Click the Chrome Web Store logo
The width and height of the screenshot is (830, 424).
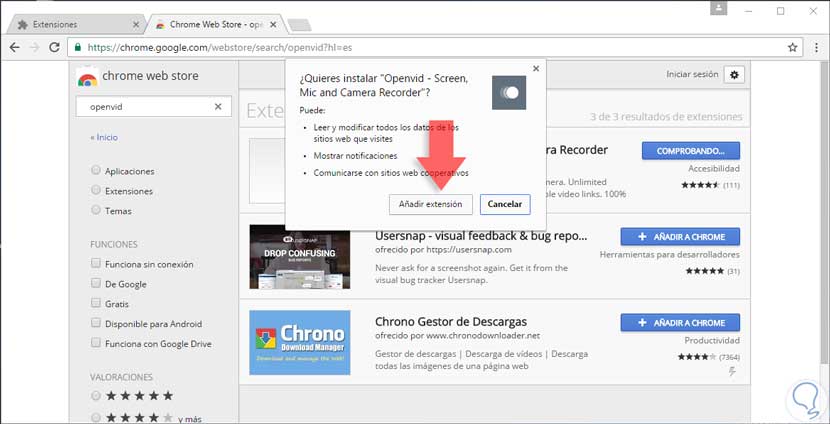87,77
